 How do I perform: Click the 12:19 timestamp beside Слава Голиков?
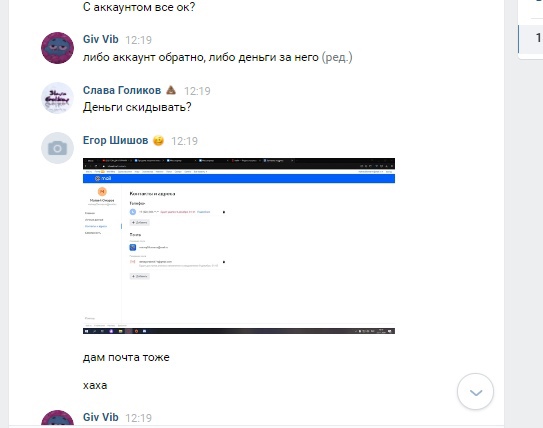(197, 91)
